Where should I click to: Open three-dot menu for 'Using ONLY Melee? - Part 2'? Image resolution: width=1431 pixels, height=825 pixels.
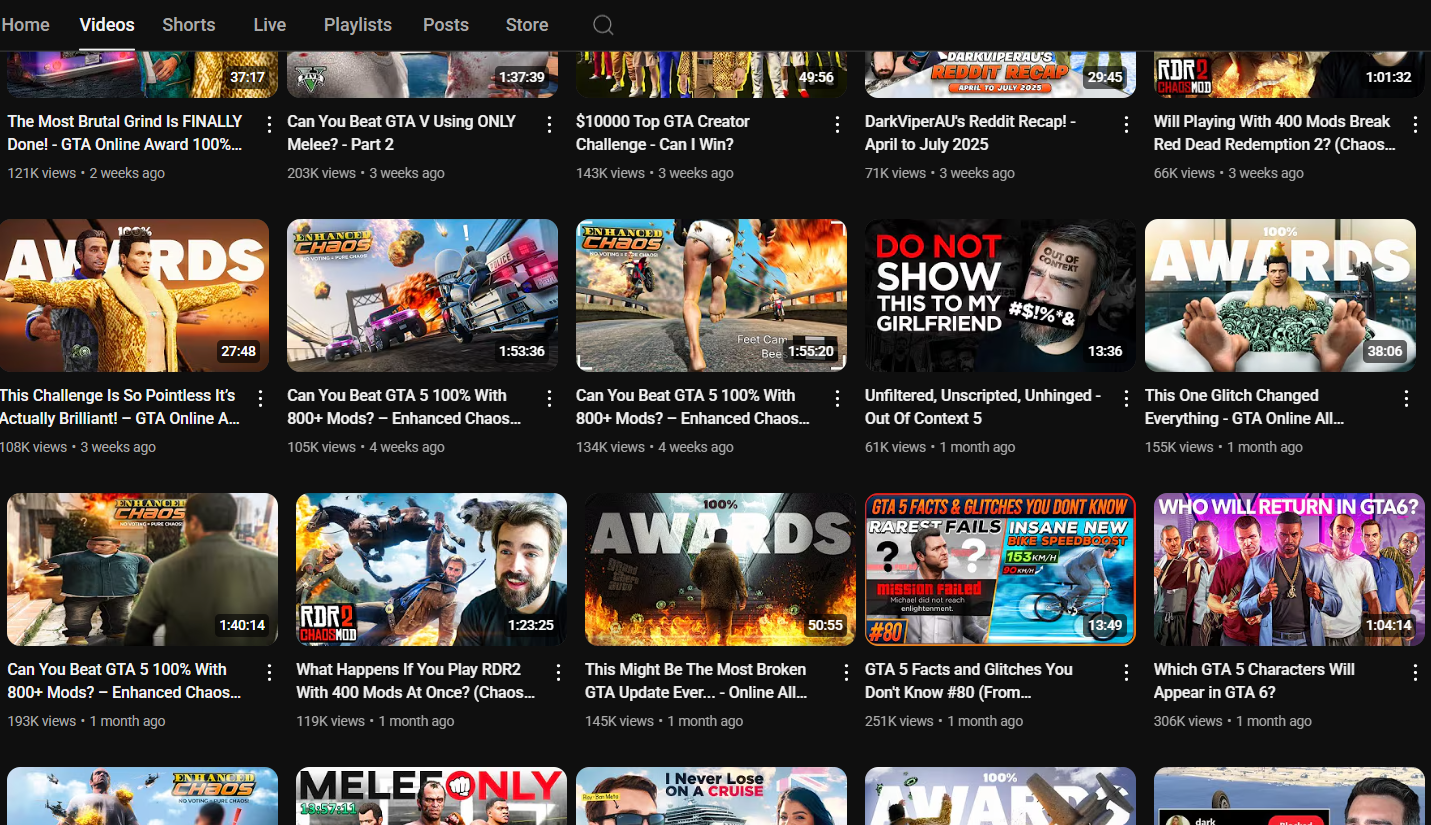click(549, 124)
